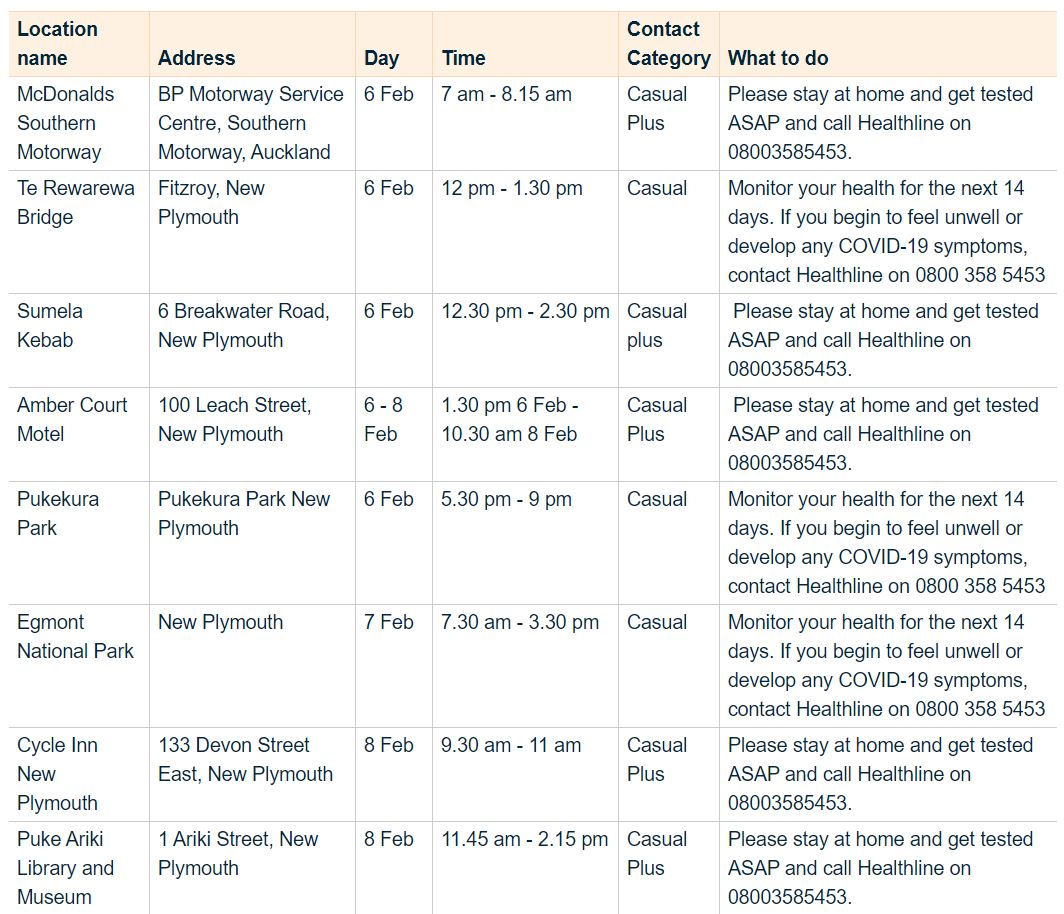1064x914 pixels.
Task: Click the "Location name" column header
Action: tap(58, 44)
